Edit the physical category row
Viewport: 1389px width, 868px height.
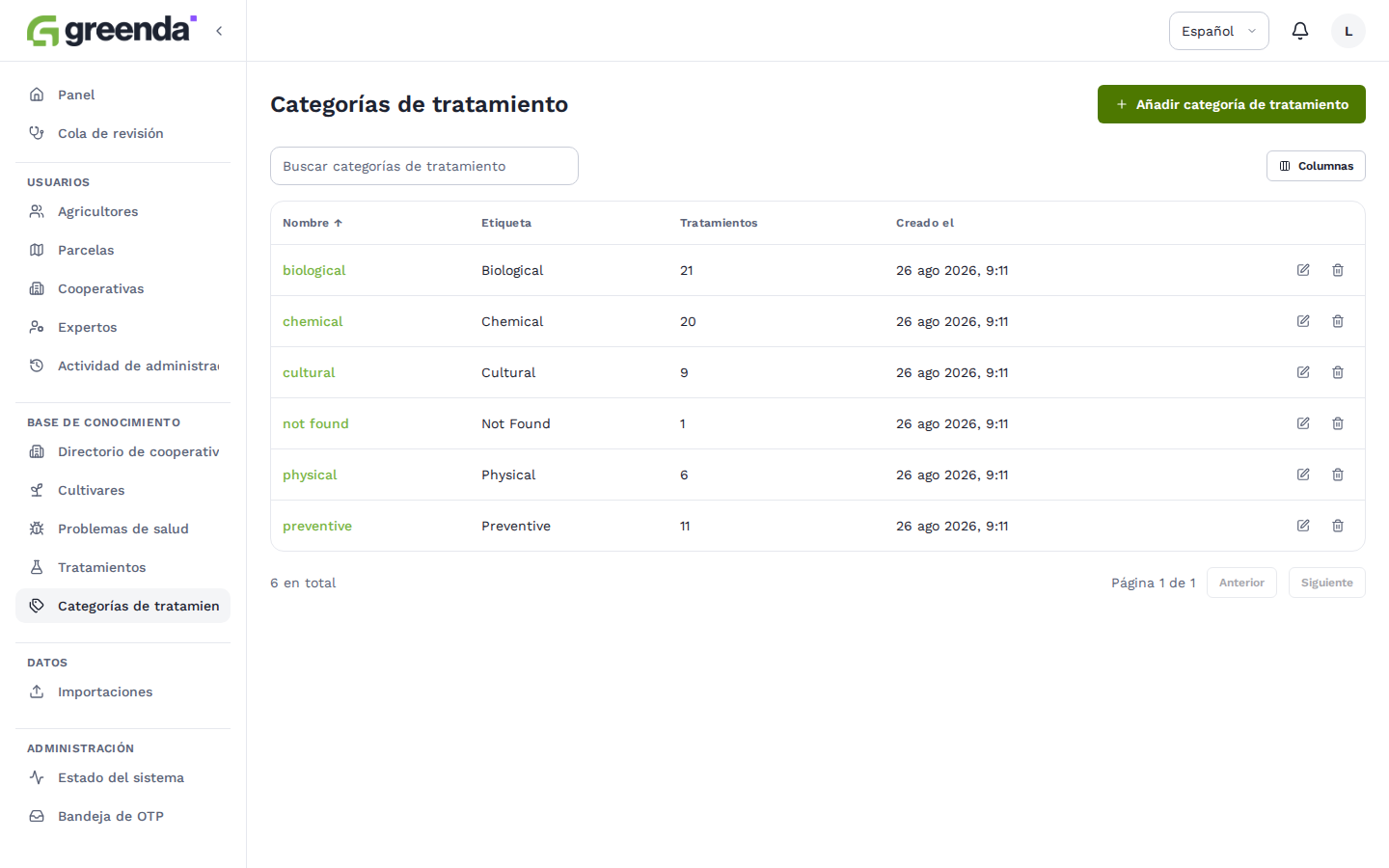pos(1303,475)
